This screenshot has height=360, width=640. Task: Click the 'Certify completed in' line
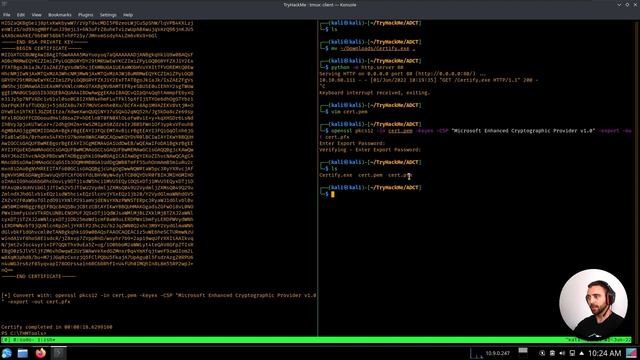57,327
